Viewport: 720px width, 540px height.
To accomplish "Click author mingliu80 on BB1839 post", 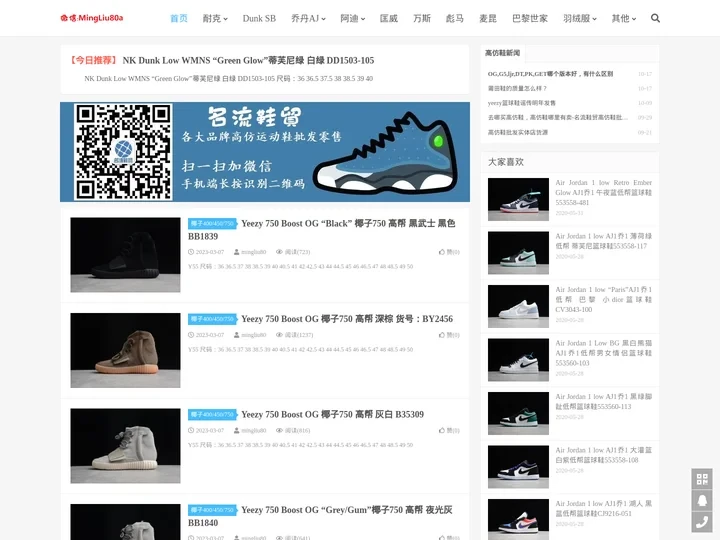I will [x=253, y=252].
